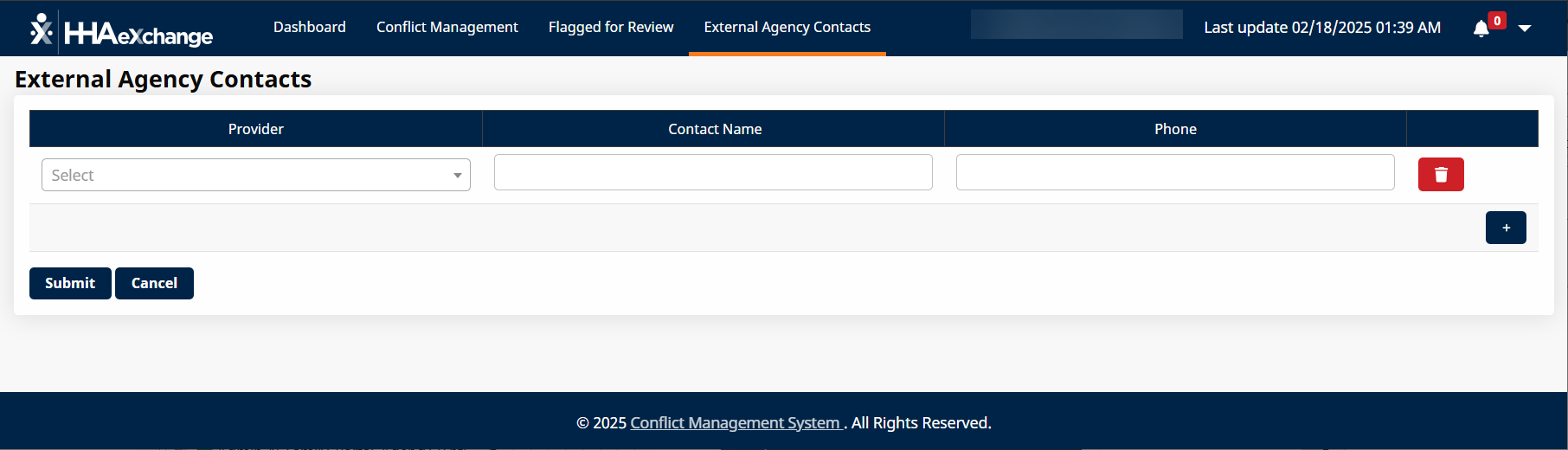Click the Phone column header
1568x450 pixels.
click(1175, 129)
